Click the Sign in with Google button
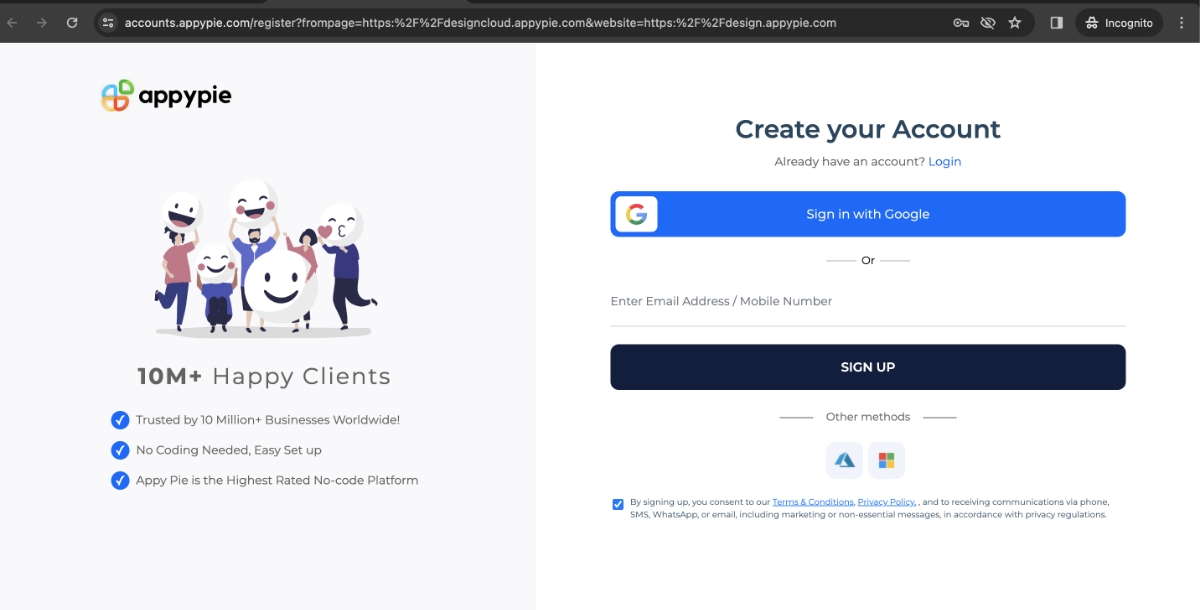Viewport: 1200px width, 610px height. [868, 214]
